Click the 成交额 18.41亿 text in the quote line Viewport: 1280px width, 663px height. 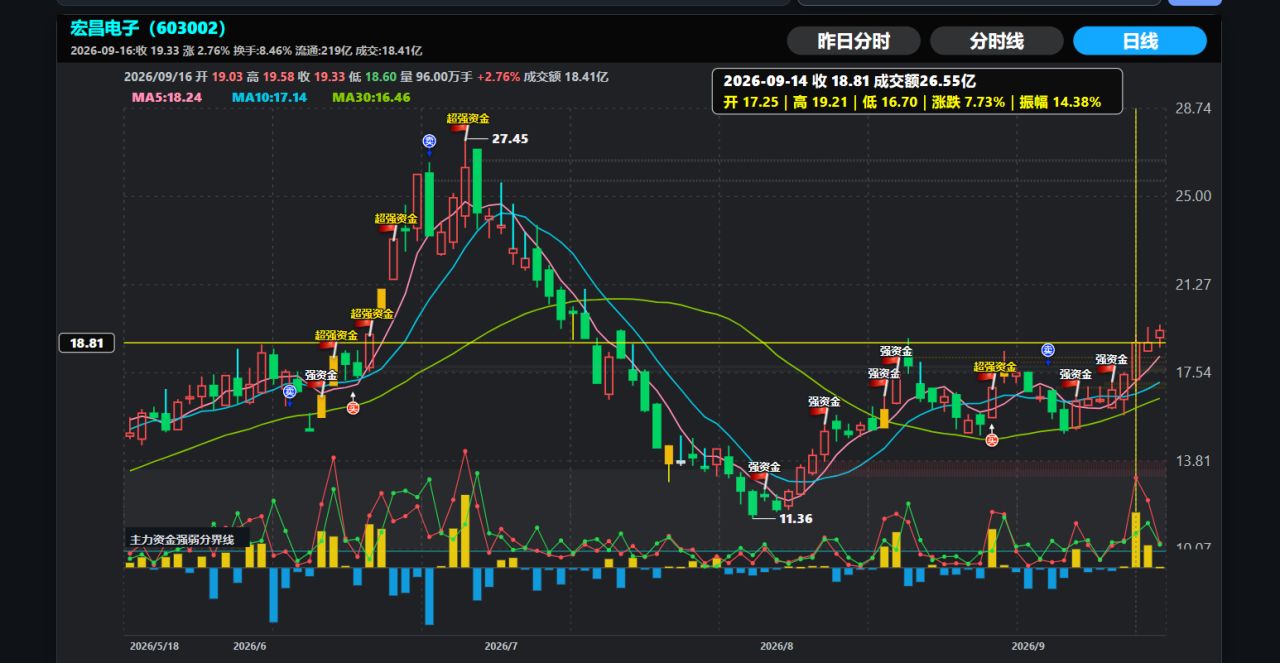coord(566,76)
